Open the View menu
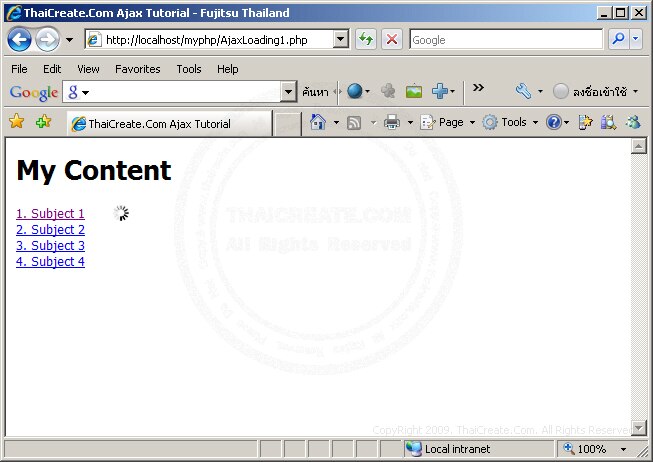The height and width of the screenshot is (462, 653). tap(88, 69)
